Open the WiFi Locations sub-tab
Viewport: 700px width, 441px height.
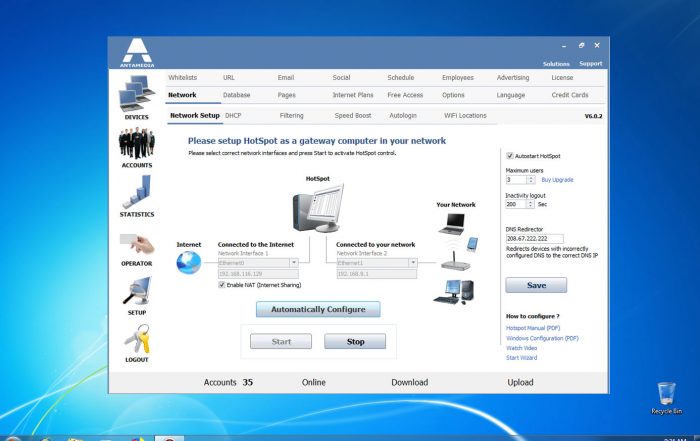(x=465, y=115)
